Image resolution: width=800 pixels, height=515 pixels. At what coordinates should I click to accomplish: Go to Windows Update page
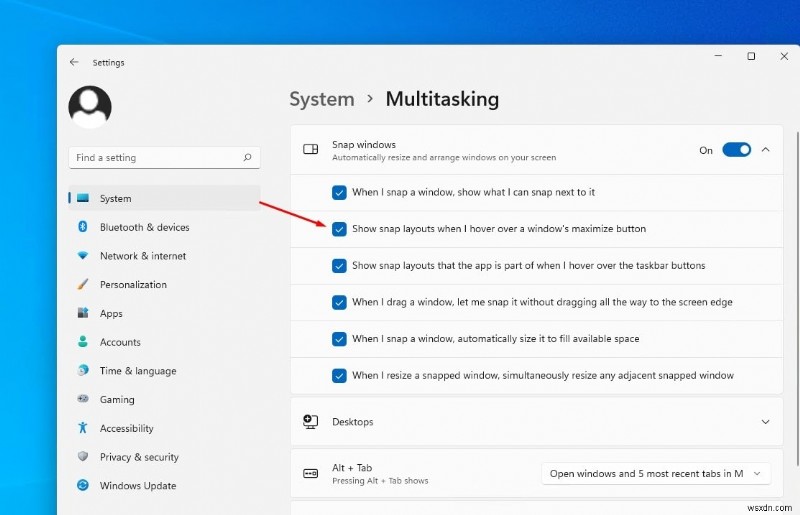pyautogui.click(x=164, y=485)
